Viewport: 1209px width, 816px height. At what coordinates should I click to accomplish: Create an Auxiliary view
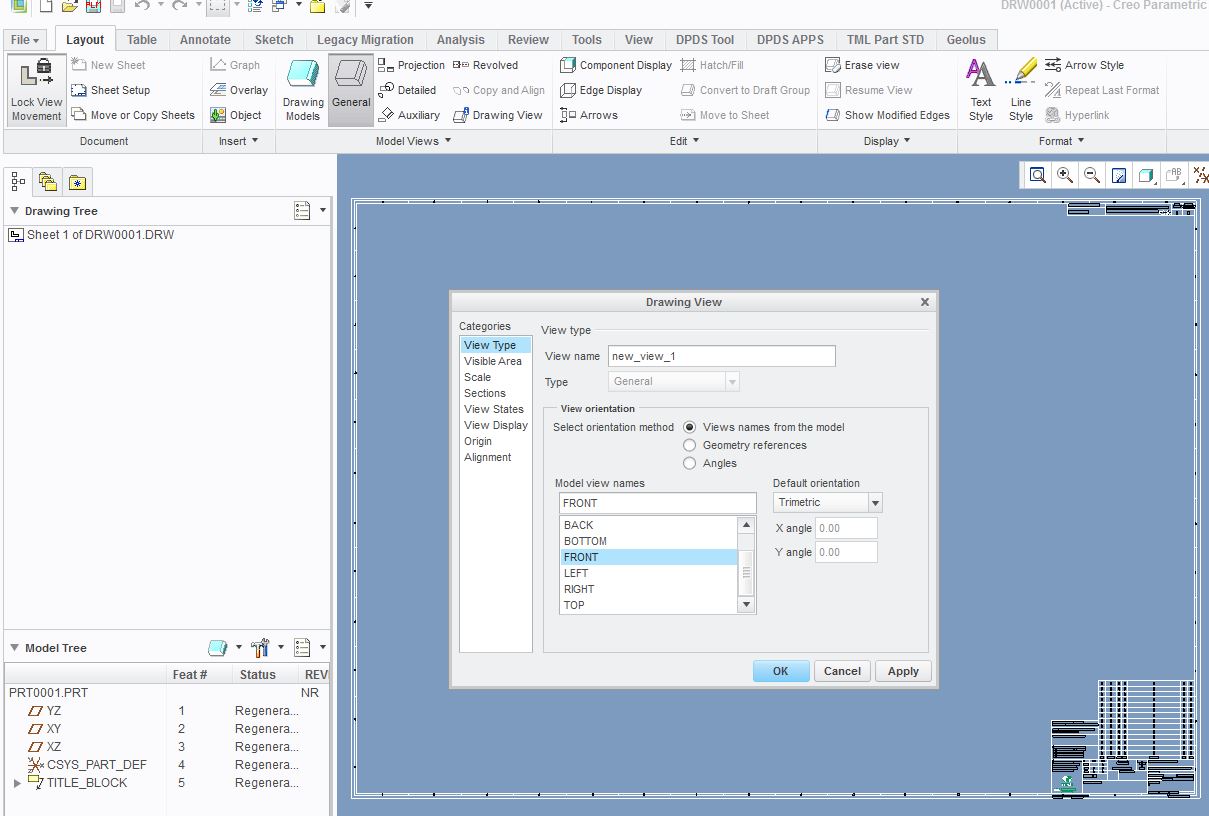pos(409,115)
